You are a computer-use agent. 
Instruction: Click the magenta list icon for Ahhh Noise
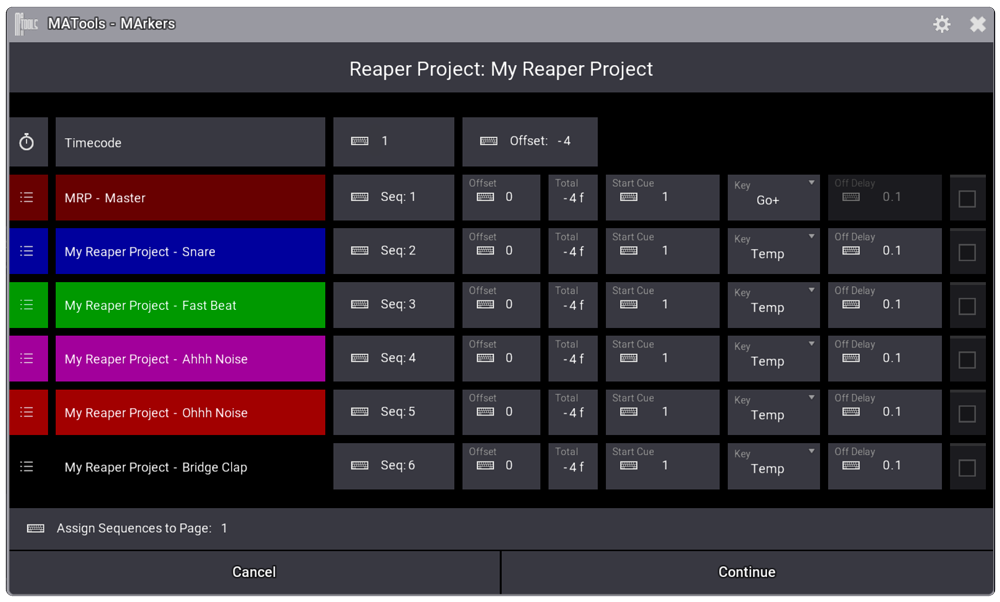click(26, 358)
